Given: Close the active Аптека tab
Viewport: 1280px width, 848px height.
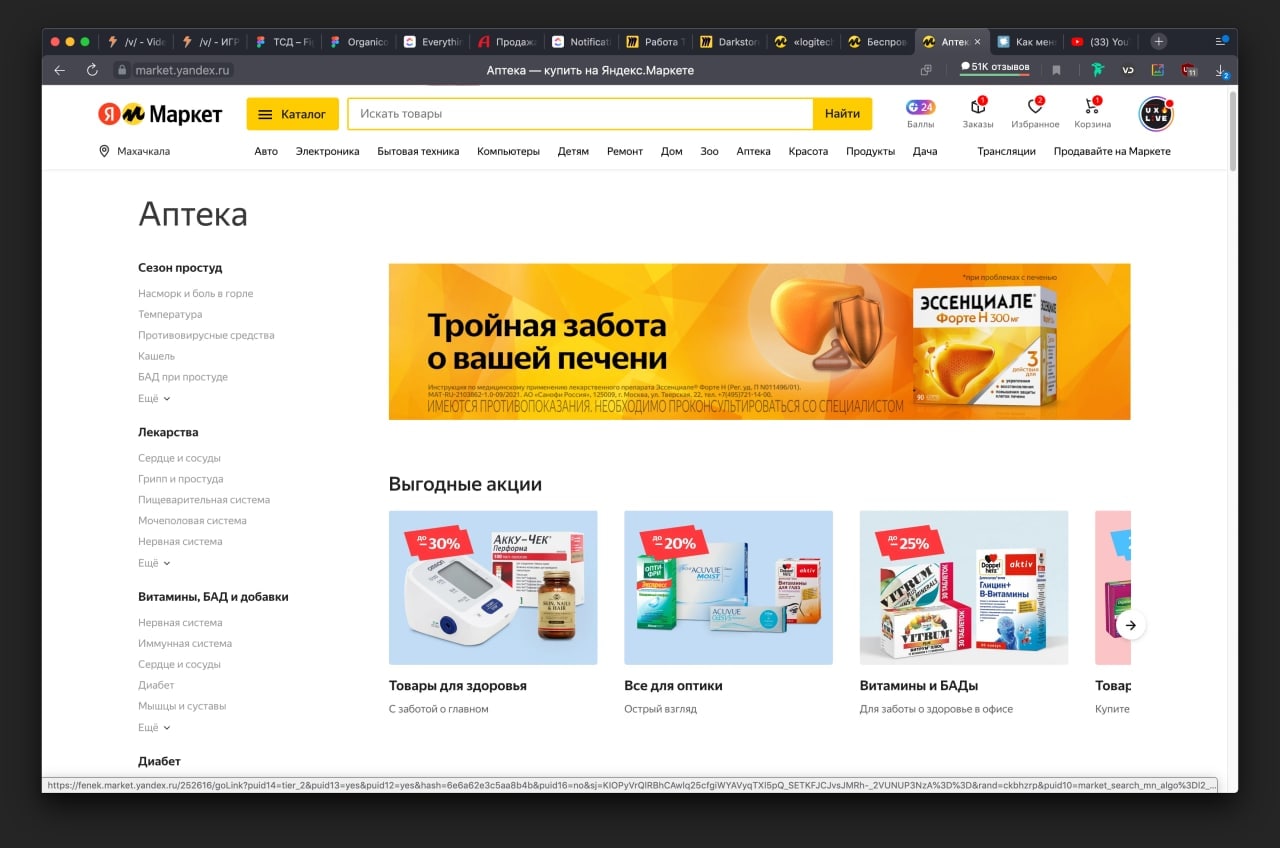Looking at the screenshot, I should (977, 42).
